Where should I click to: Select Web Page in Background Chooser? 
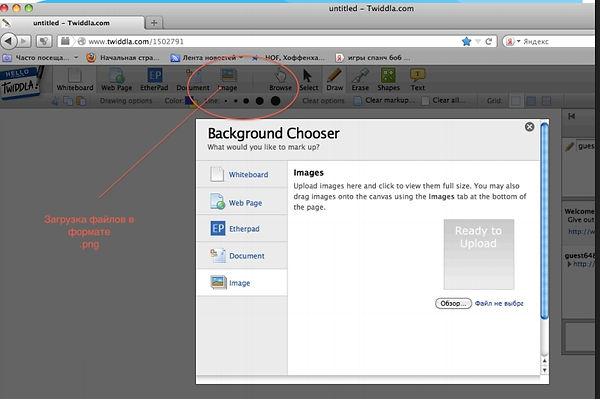[242, 202]
